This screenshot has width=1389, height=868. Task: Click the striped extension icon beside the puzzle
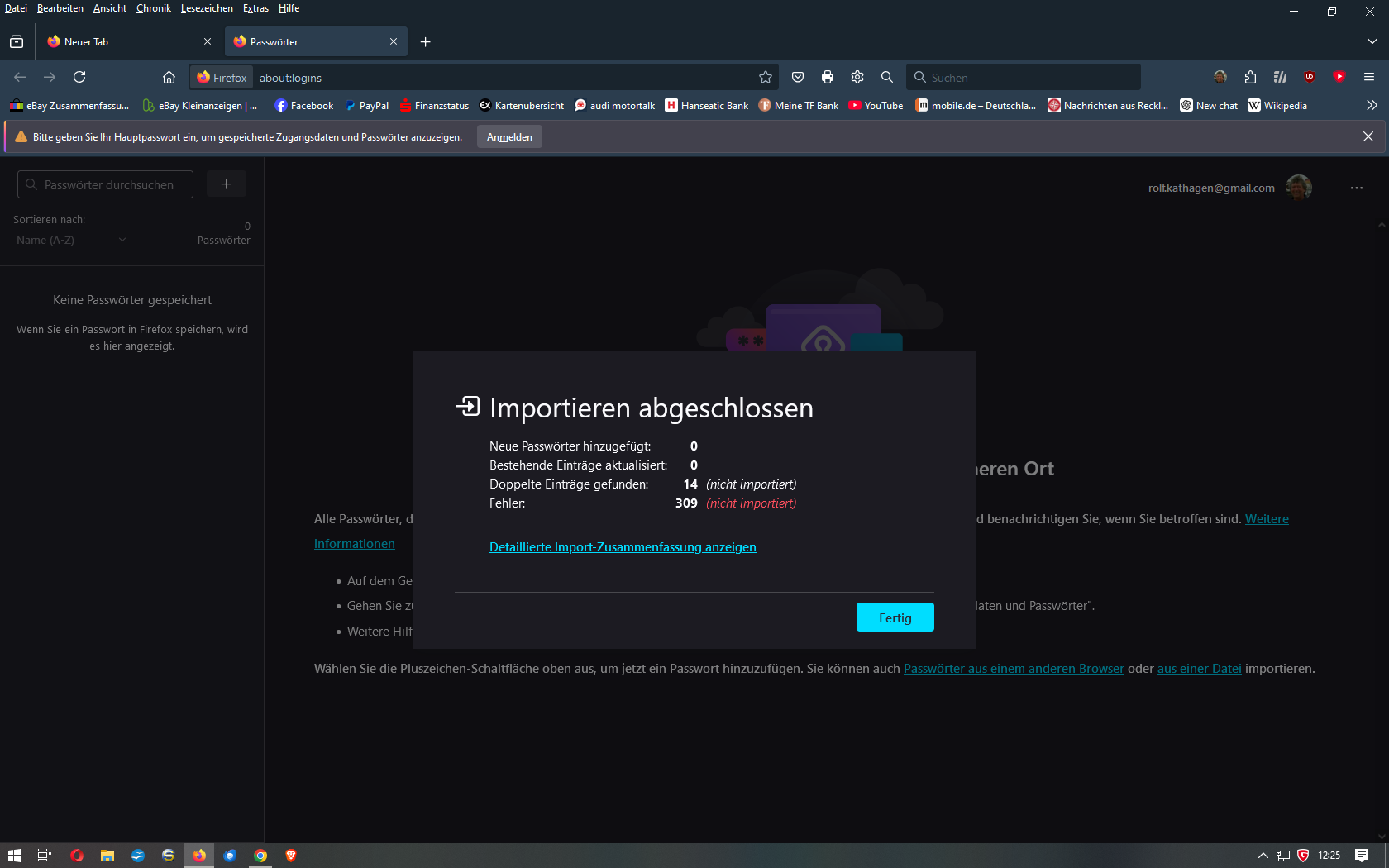pos(1280,77)
